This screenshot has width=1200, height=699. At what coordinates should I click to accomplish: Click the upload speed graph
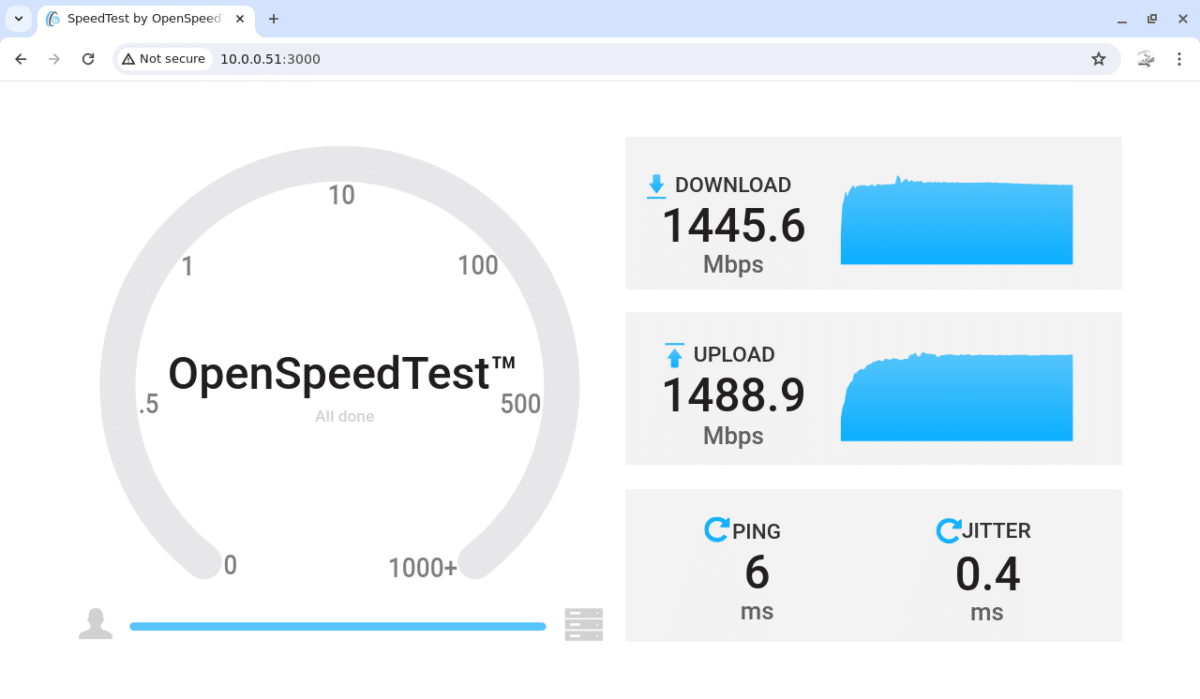tap(957, 396)
